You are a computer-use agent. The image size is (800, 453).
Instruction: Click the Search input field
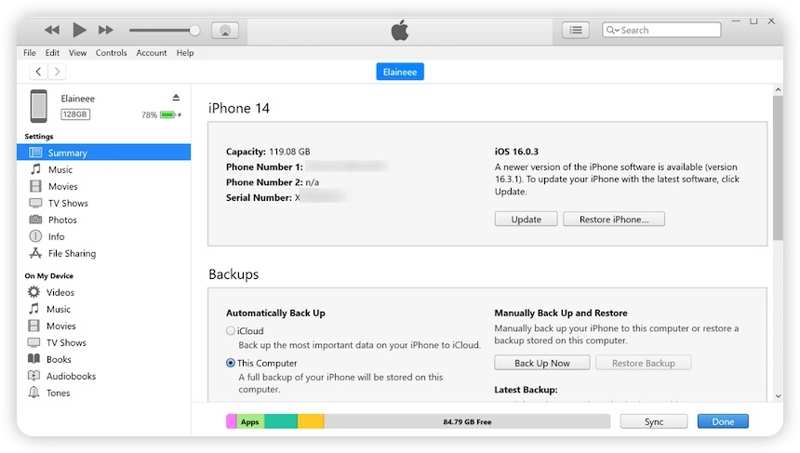(x=662, y=30)
